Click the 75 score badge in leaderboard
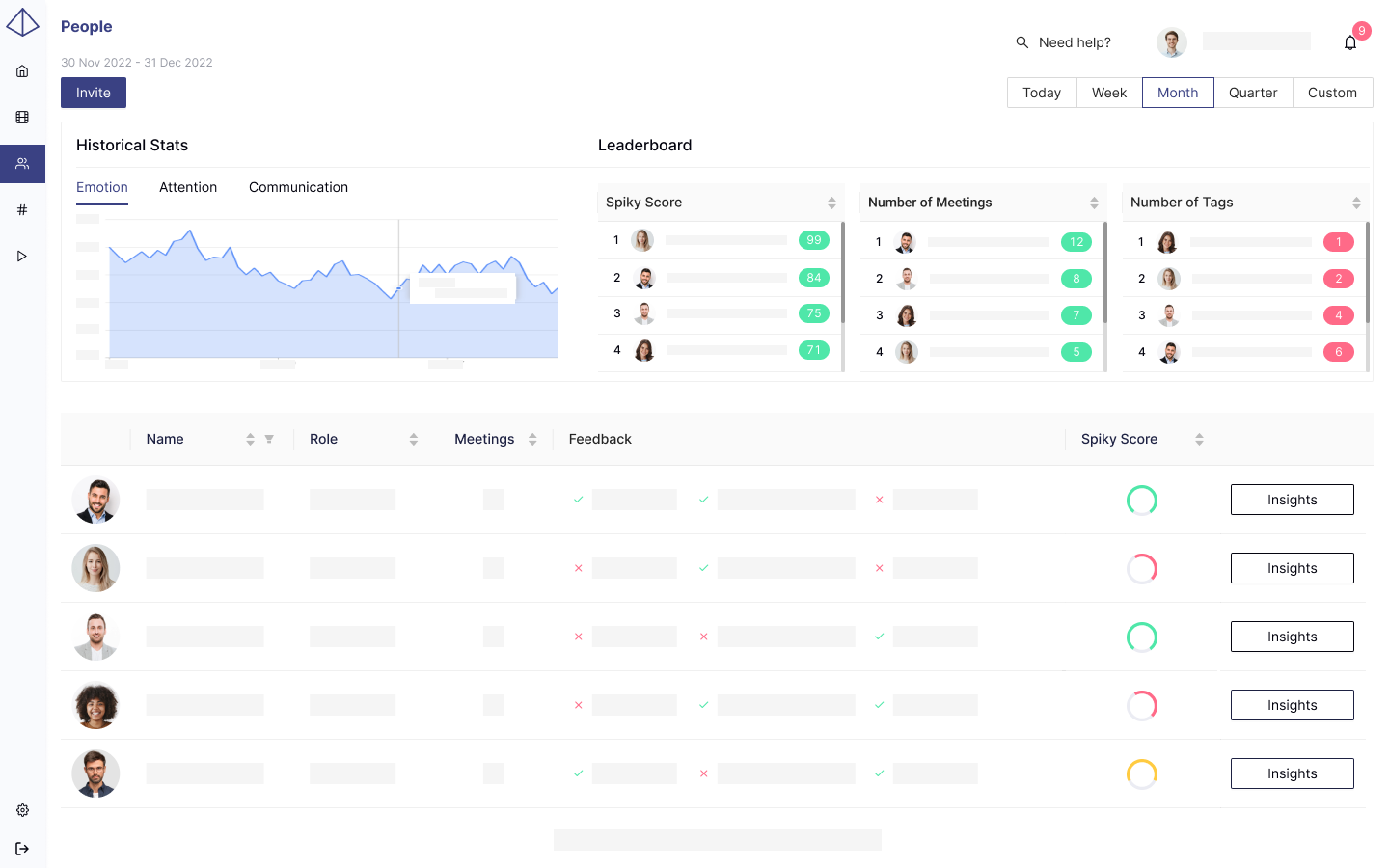Viewport: 1389px width, 868px height. [x=814, y=313]
